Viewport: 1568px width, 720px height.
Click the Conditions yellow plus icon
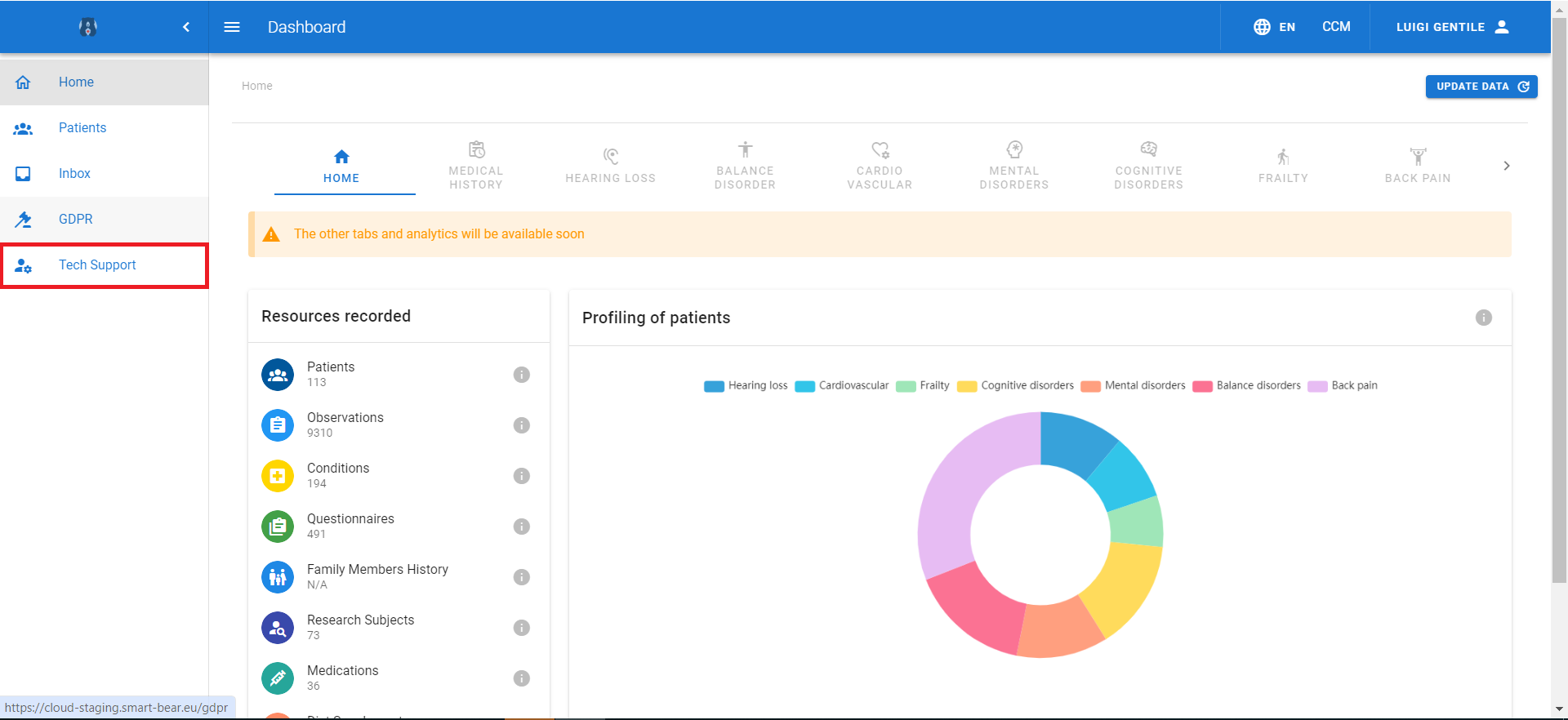pos(278,476)
